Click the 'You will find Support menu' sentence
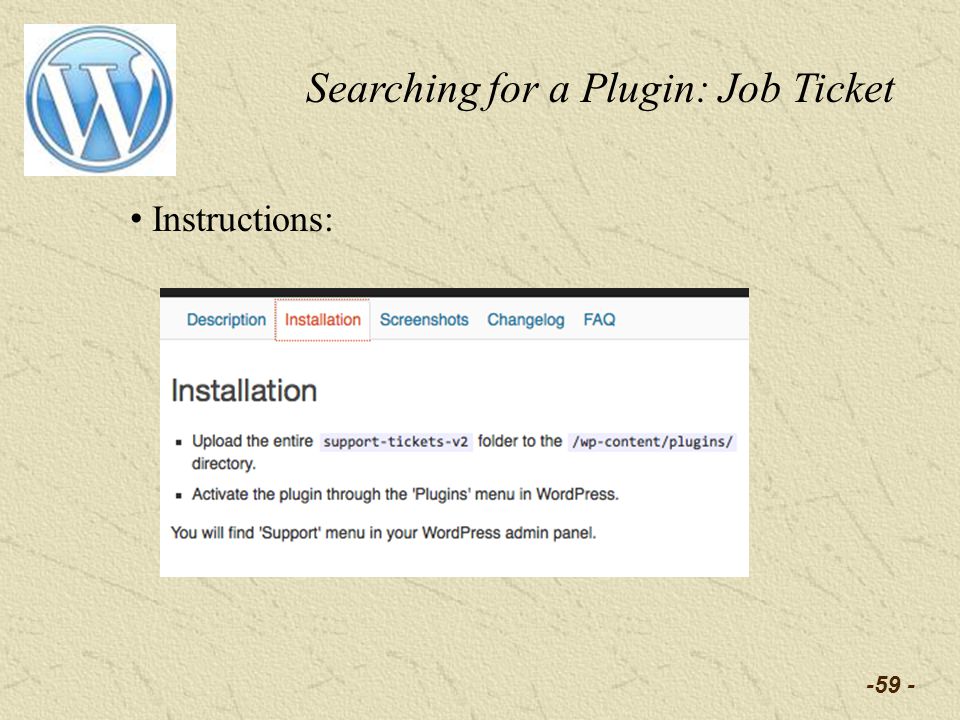Image resolution: width=960 pixels, height=720 pixels. 383,533
